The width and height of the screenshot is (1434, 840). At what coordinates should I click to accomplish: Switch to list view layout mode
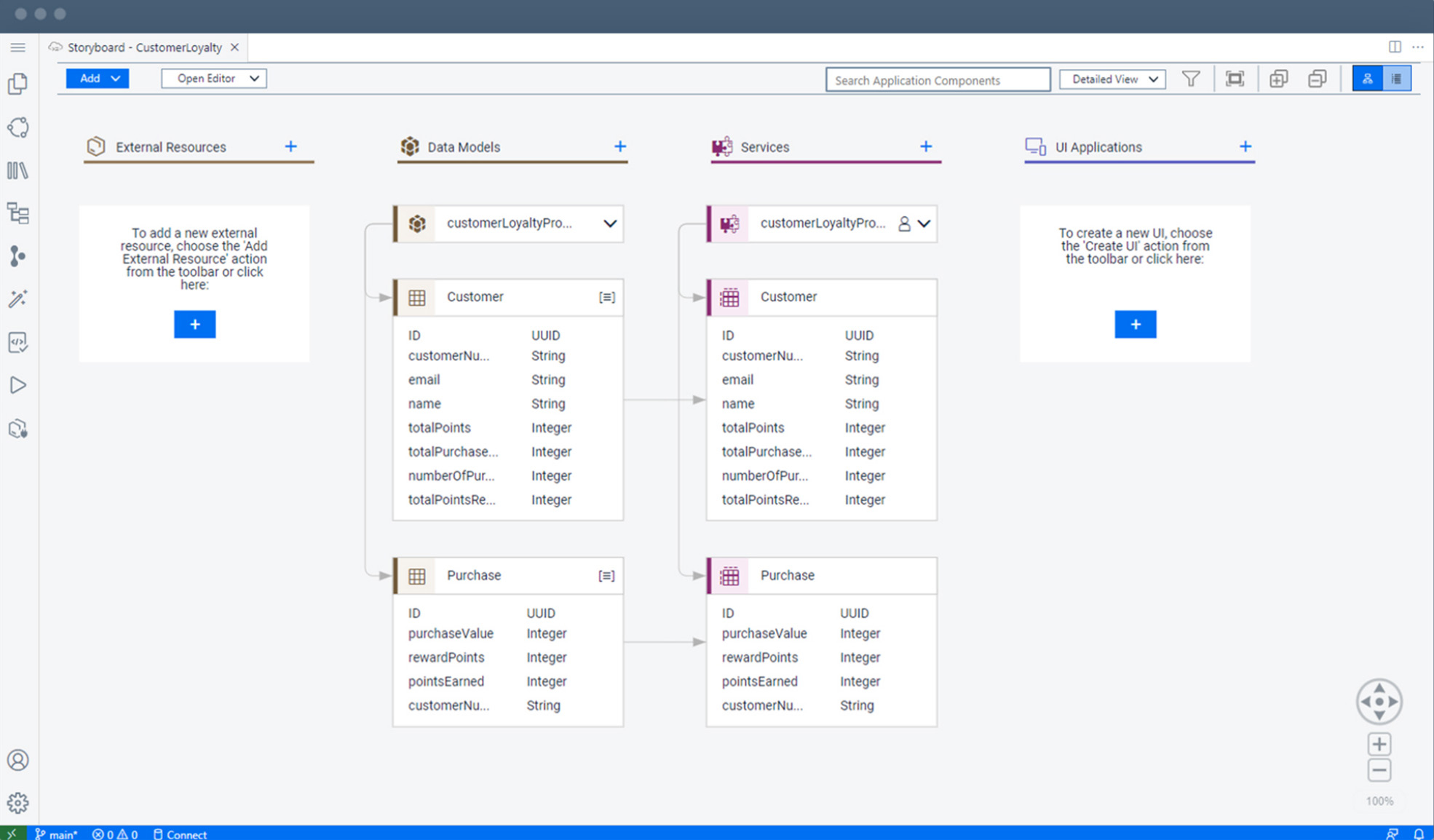tap(1397, 78)
